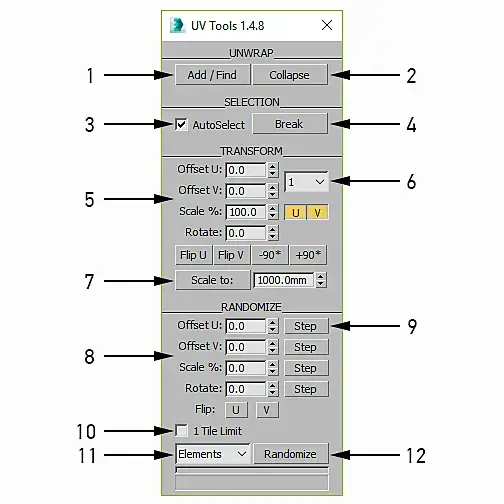Image resolution: width=504 pixels, height=504 pixels.
Task: Click the 1000.0mm scale size field
Action: click(284, 280)
